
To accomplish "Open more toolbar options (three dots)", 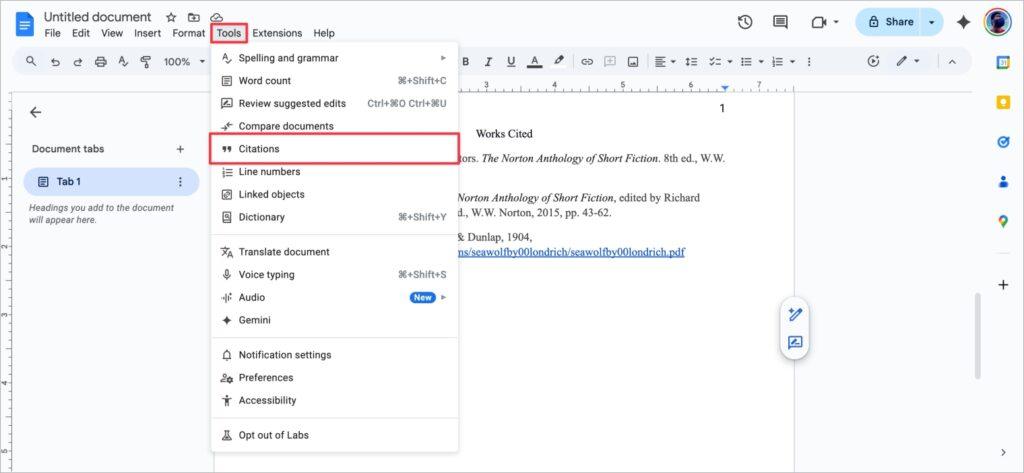I will point(809,61).
